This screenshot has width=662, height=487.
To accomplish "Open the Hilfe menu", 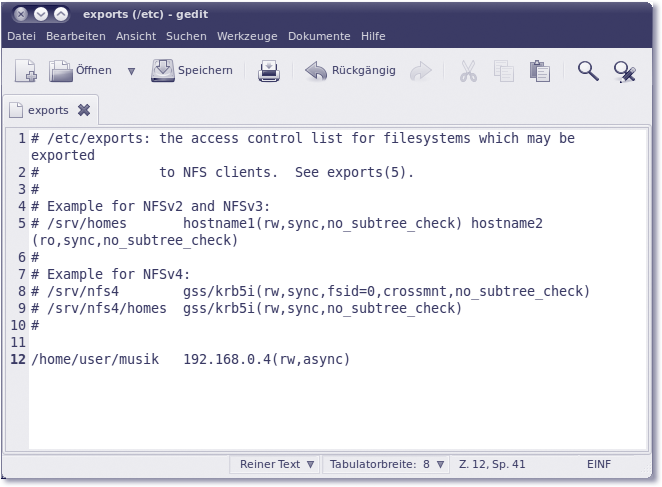I will coord(373,36).
